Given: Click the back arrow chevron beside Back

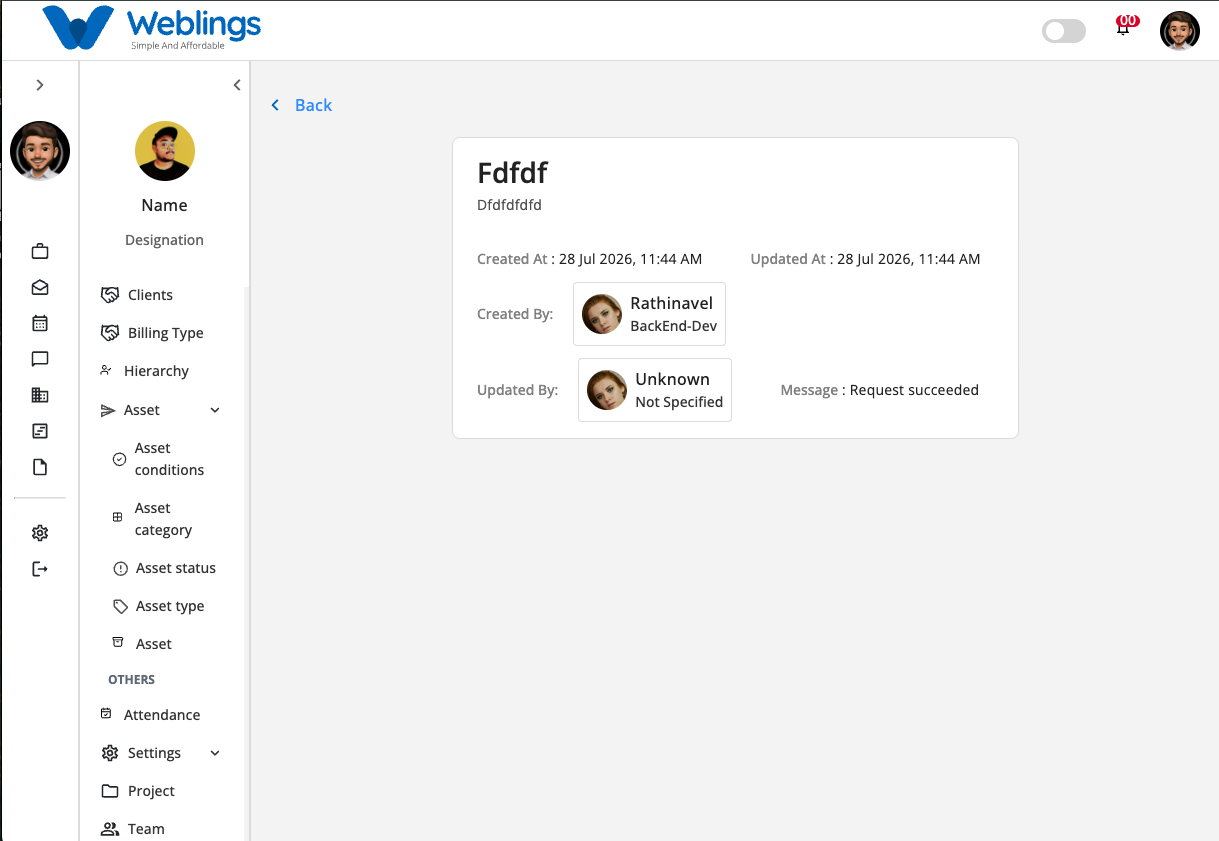Looking at the screenshot, I should pyautogui.click(x=276, y=105).
